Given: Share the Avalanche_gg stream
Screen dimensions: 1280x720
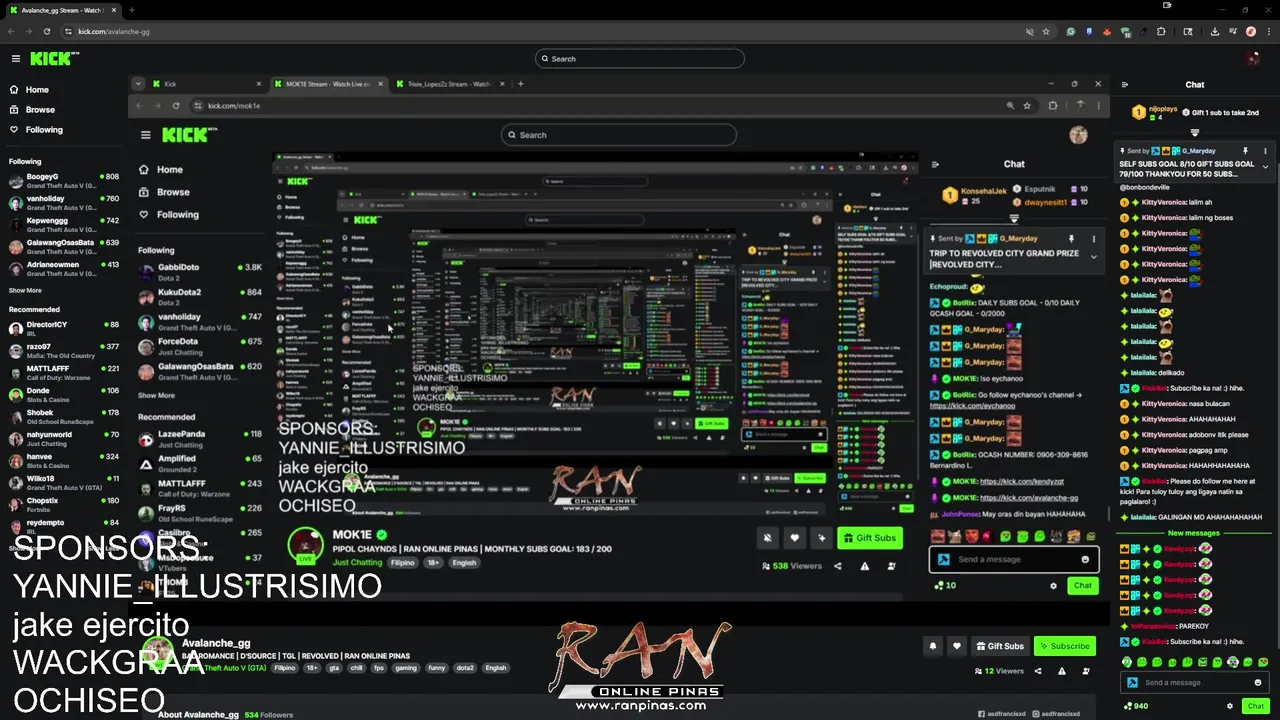Looking at the screenshot, I should coord(1038,671).
